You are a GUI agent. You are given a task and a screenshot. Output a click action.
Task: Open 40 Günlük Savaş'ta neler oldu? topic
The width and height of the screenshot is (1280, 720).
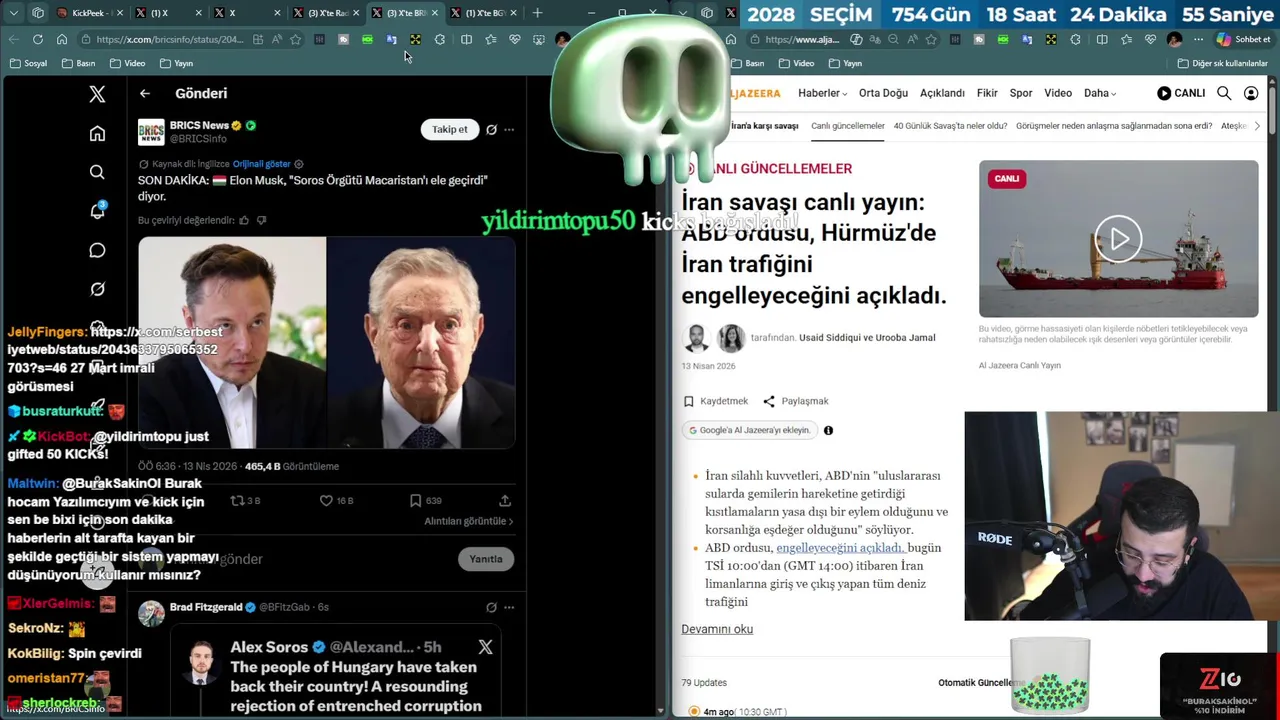pos(950,126)
